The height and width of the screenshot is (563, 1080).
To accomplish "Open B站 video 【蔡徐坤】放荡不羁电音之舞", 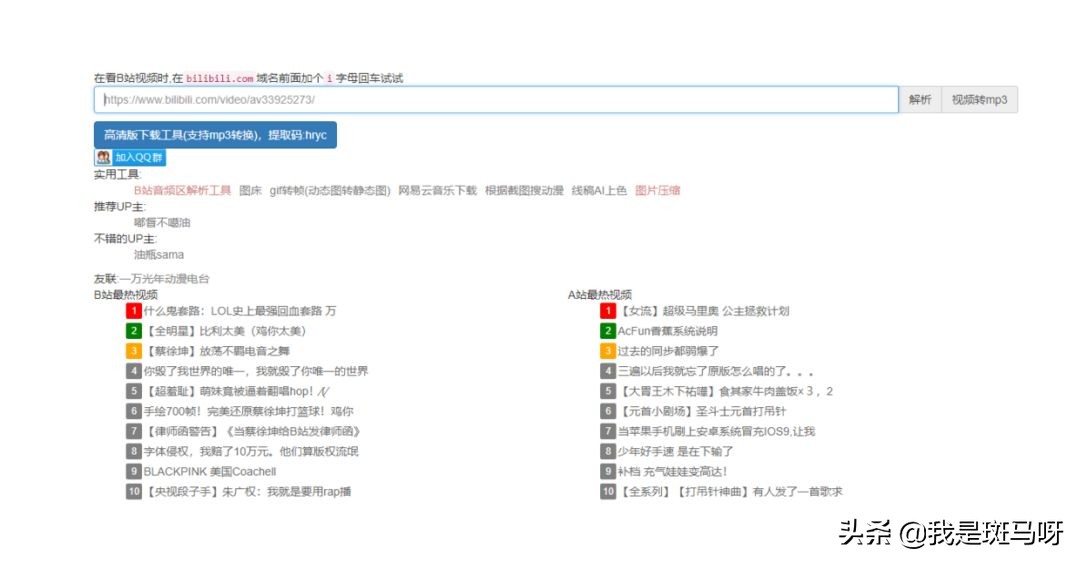I will [x=216, y=351].
